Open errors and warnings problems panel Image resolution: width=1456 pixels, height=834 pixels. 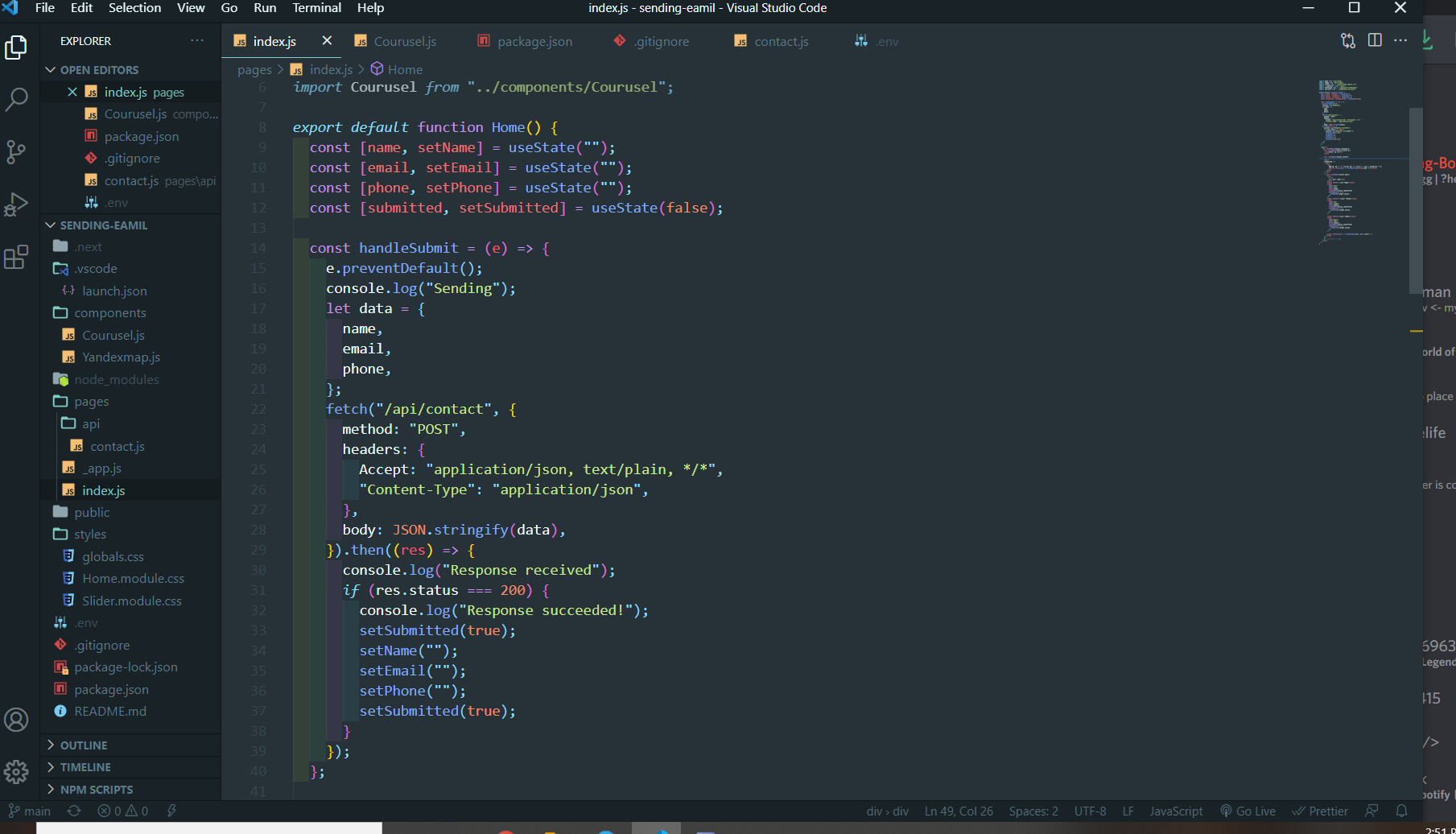tap(123, 811)
